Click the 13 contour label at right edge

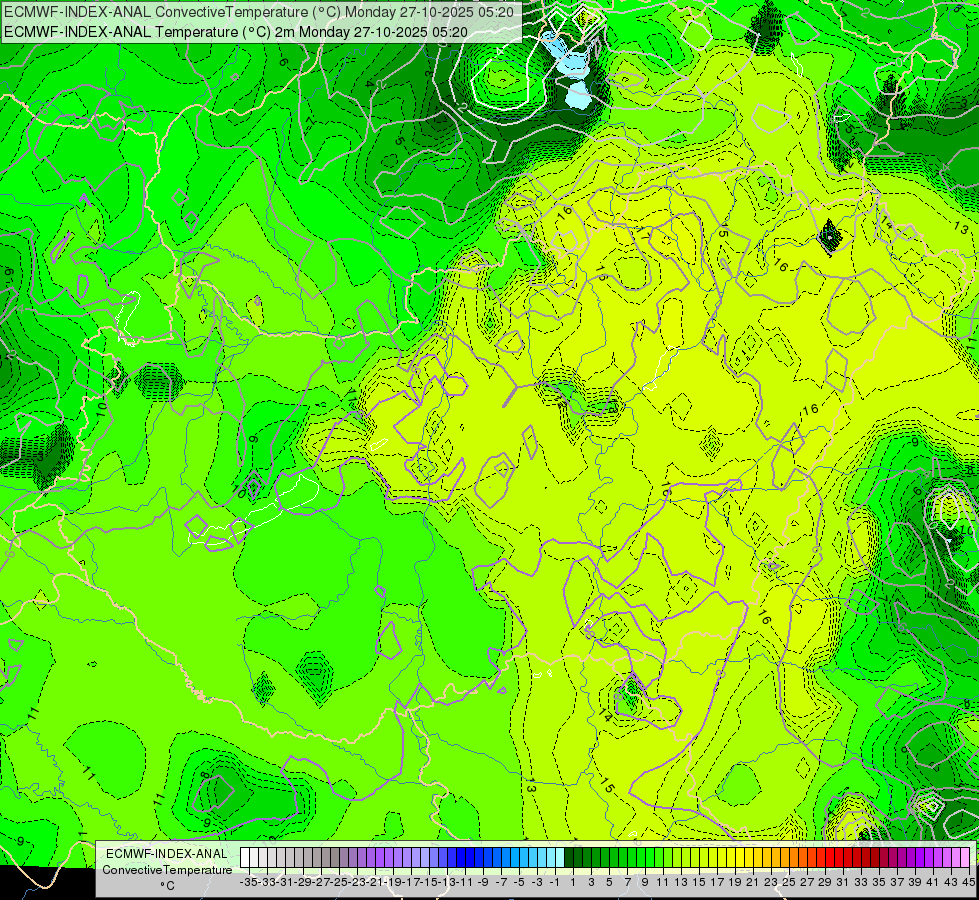click(962, 228)
